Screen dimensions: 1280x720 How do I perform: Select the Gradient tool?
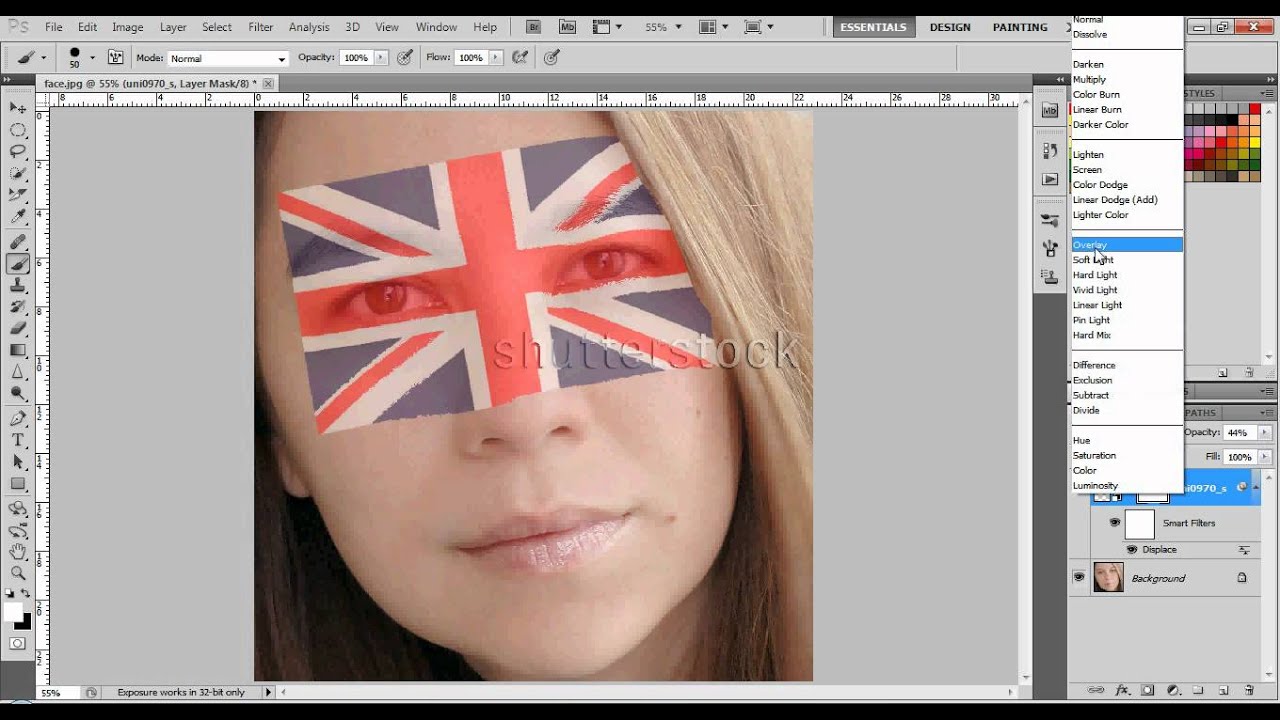pos(18,351)
